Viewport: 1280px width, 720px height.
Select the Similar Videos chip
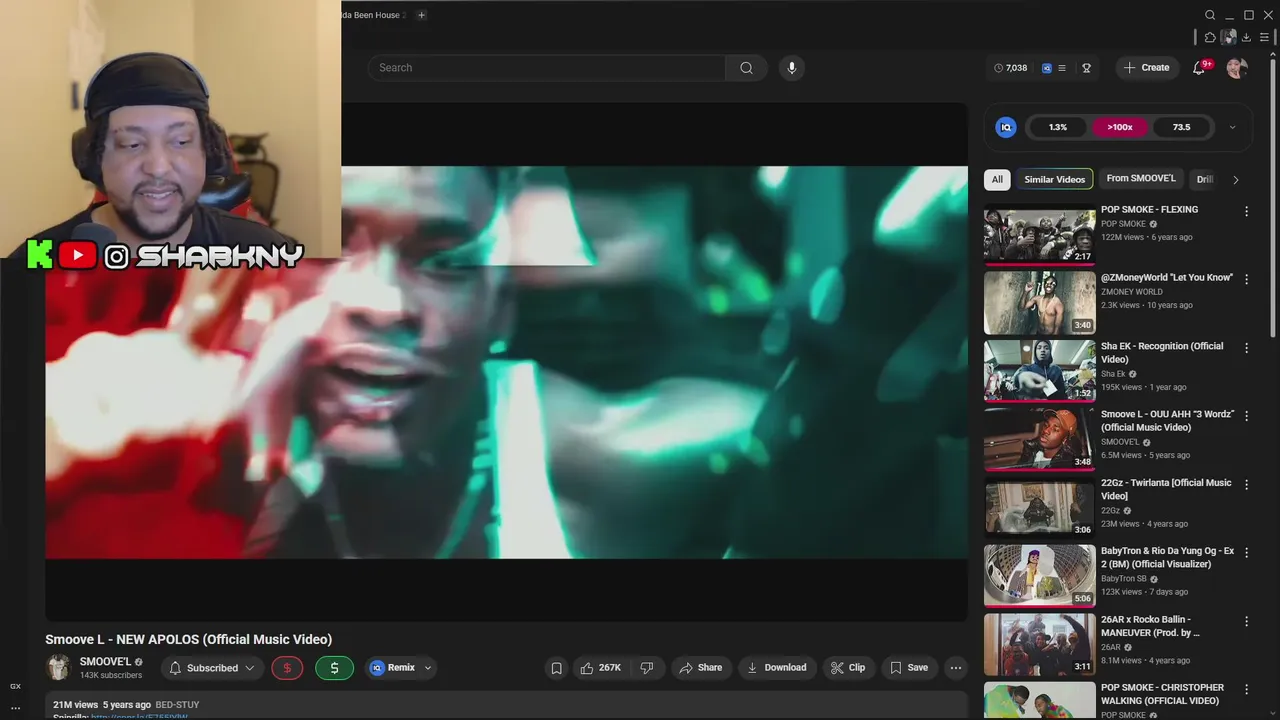tap(1054, 180)
